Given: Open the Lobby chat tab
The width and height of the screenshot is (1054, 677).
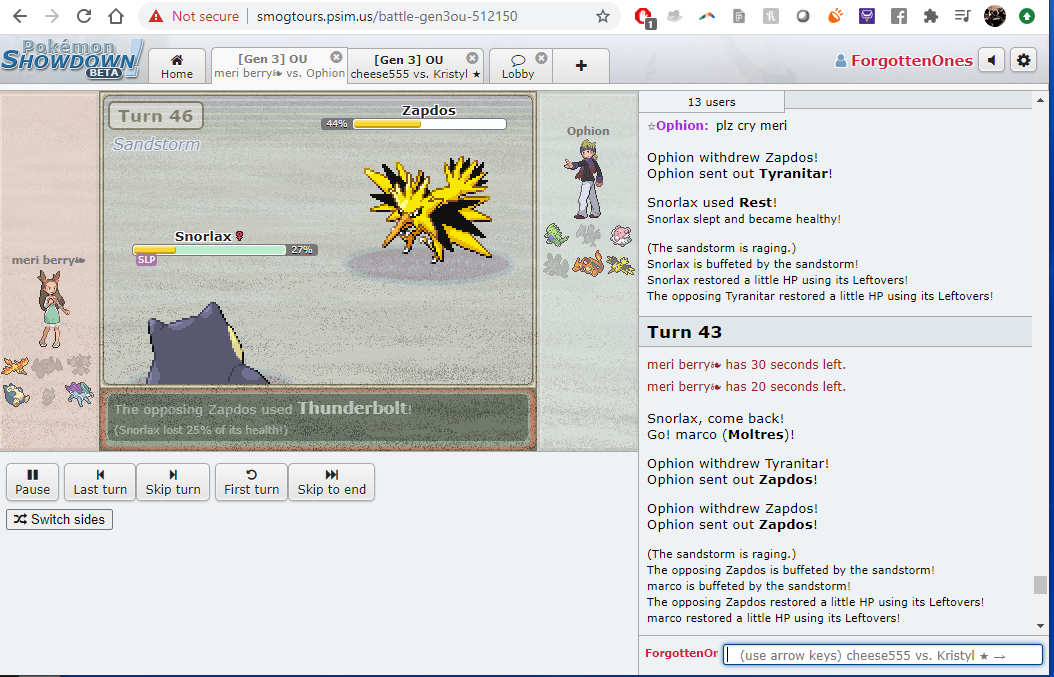Looking at the screenshot, I should click(518, 66).
